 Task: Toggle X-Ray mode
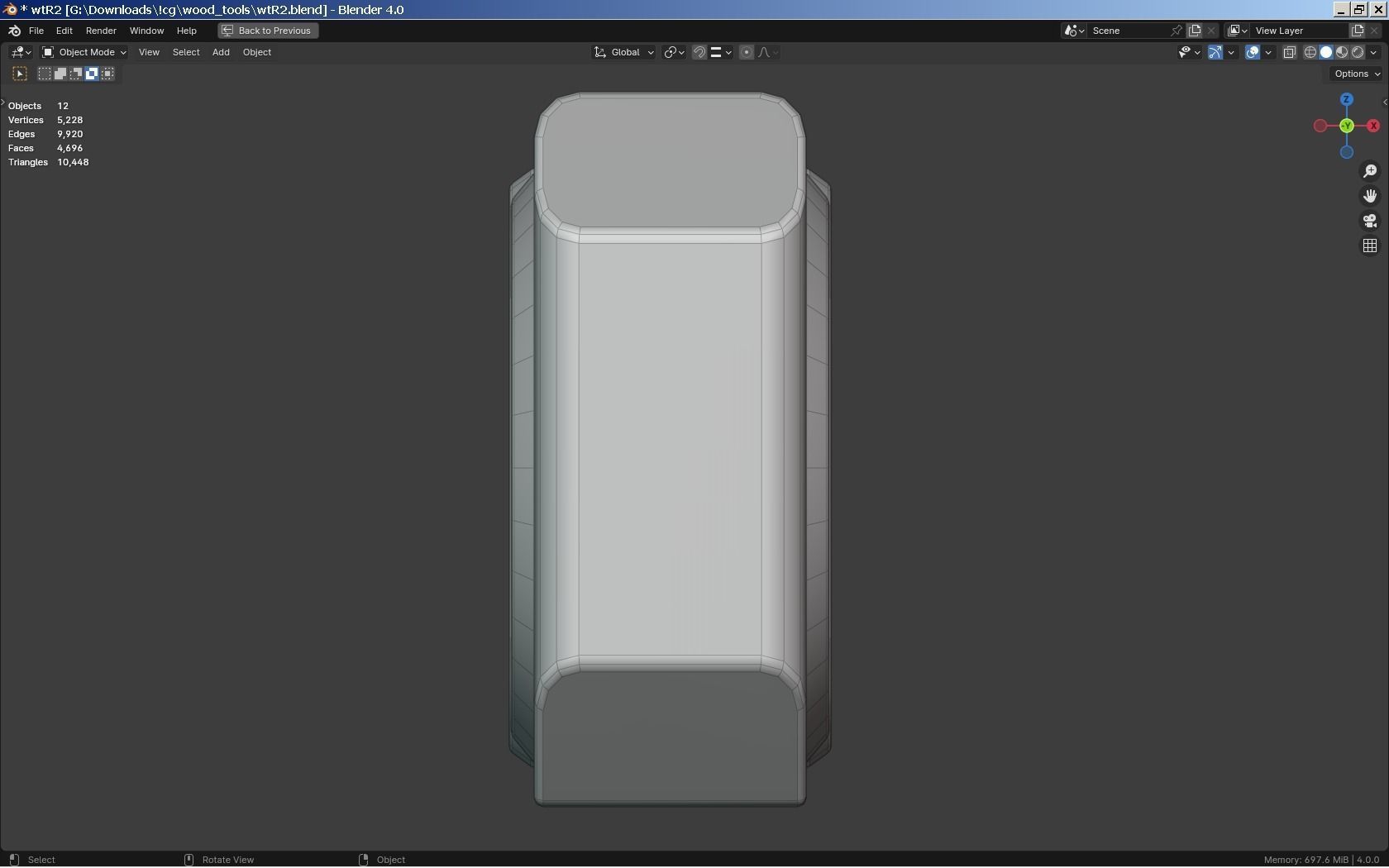click(1289, 52)
